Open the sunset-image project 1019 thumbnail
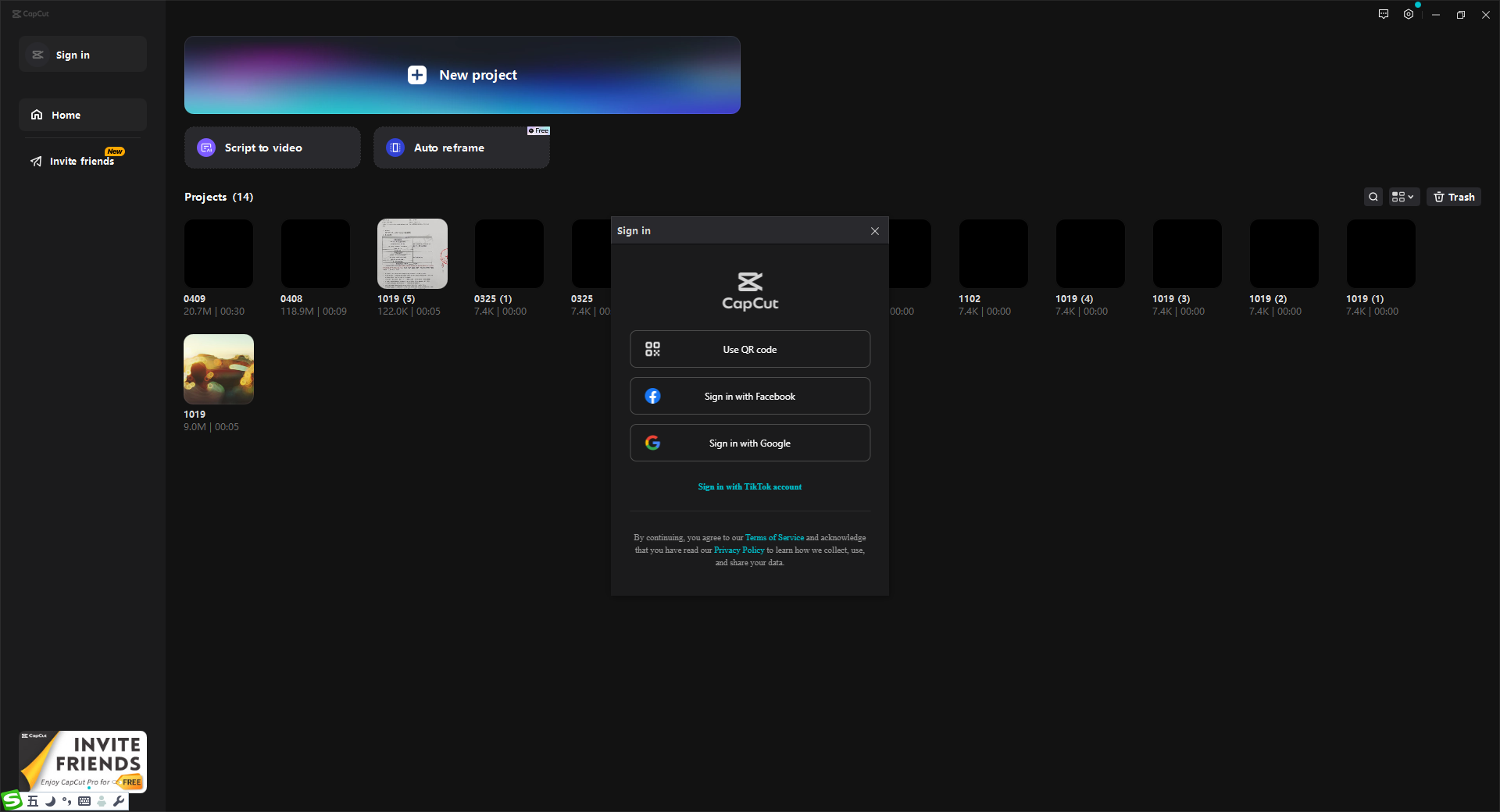Screen dimensions: 1500x812 (x=219, y=369)
